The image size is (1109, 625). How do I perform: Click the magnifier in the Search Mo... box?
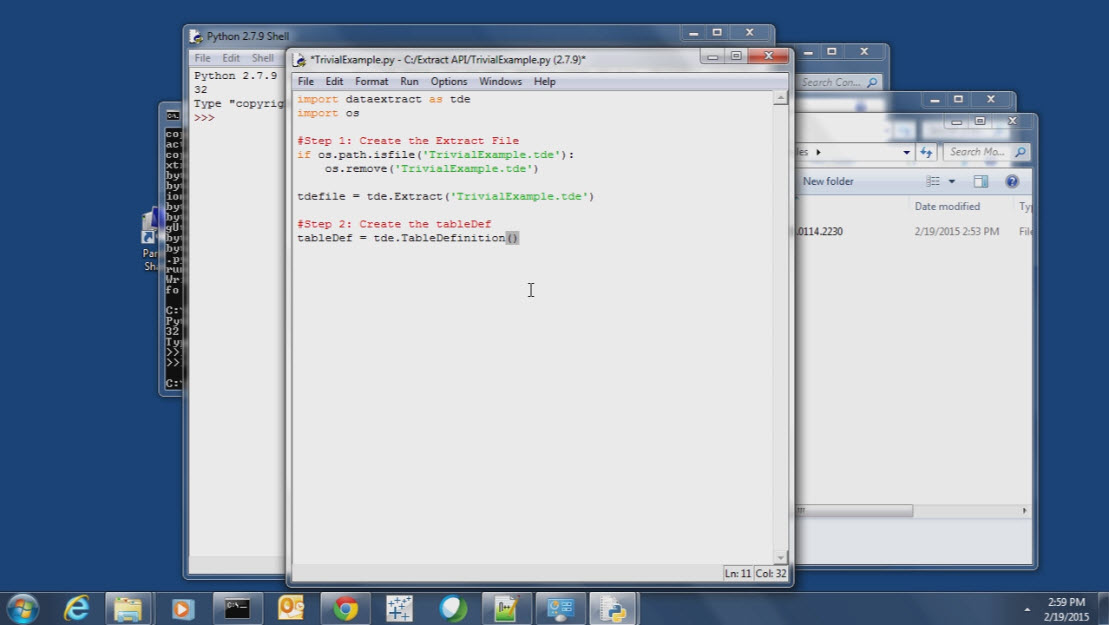pos(1020,152)
